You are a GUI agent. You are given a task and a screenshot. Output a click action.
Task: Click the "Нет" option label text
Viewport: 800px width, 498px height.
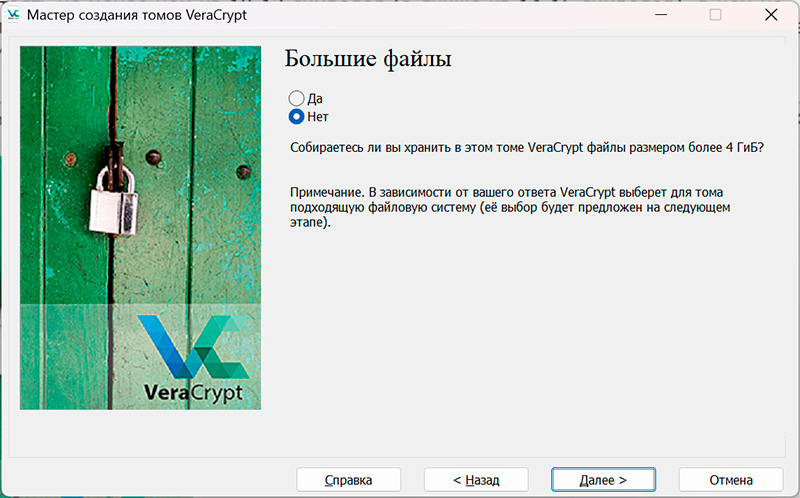(318, 116)
